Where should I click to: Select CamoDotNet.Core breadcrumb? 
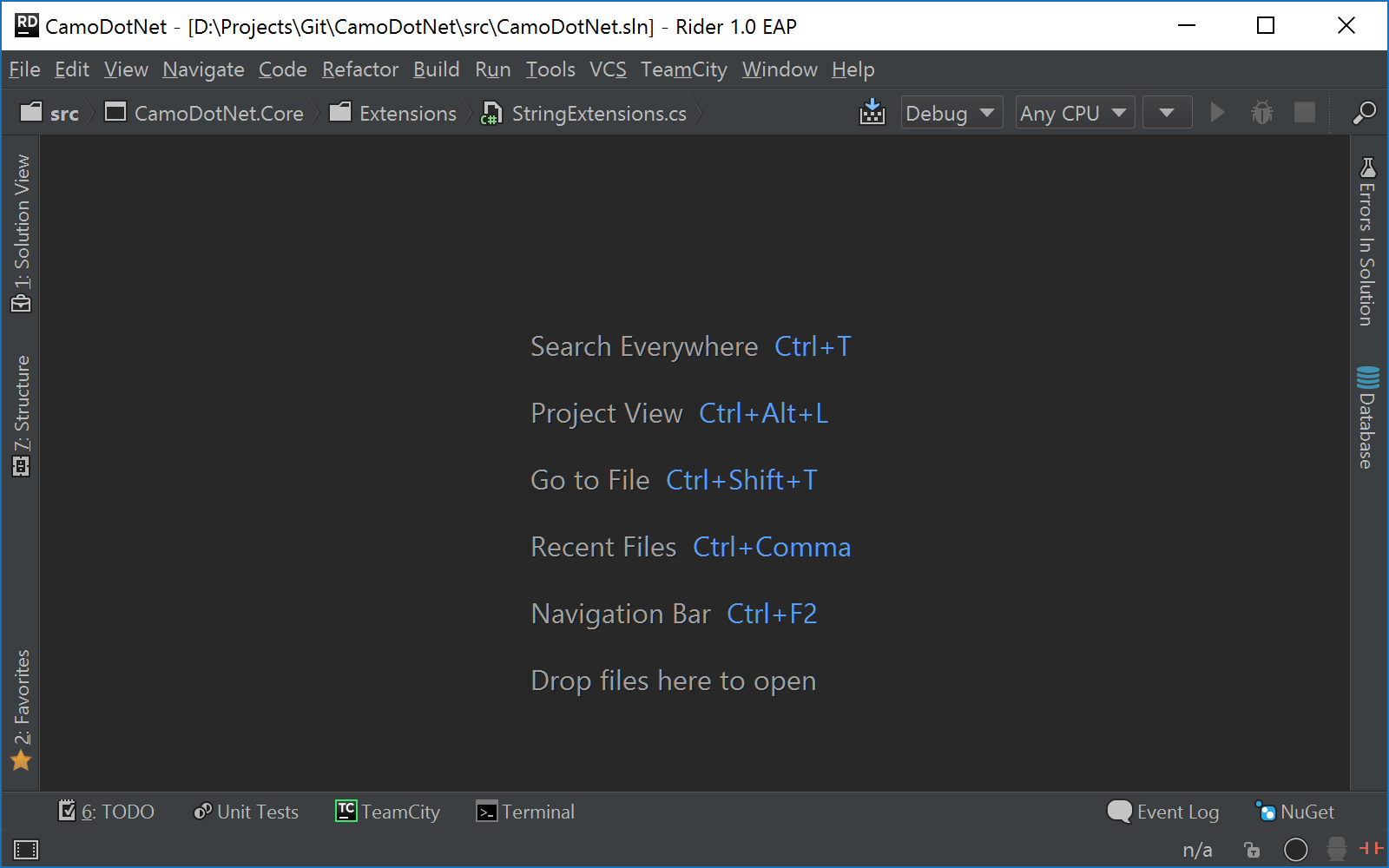204,113
